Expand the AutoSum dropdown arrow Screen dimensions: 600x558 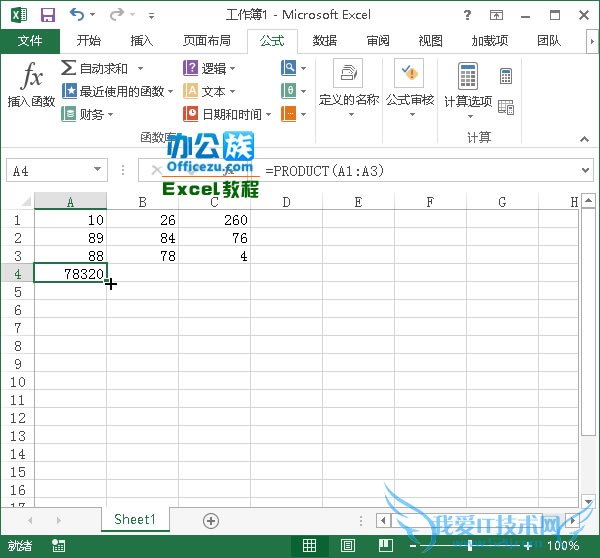pyautogui.click(x=140, y=69)
